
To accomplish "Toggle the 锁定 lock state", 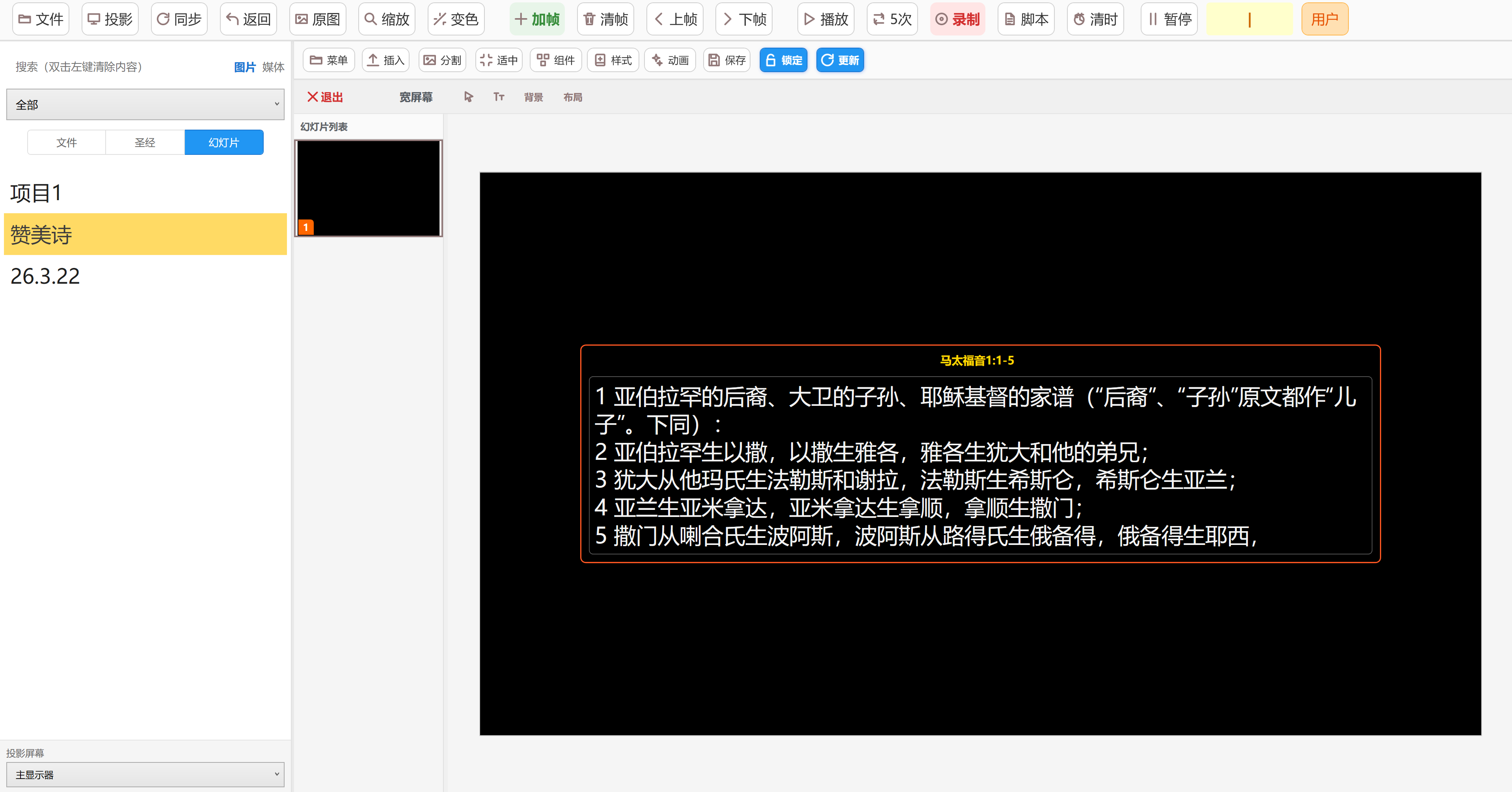I will tap(783, 60).
